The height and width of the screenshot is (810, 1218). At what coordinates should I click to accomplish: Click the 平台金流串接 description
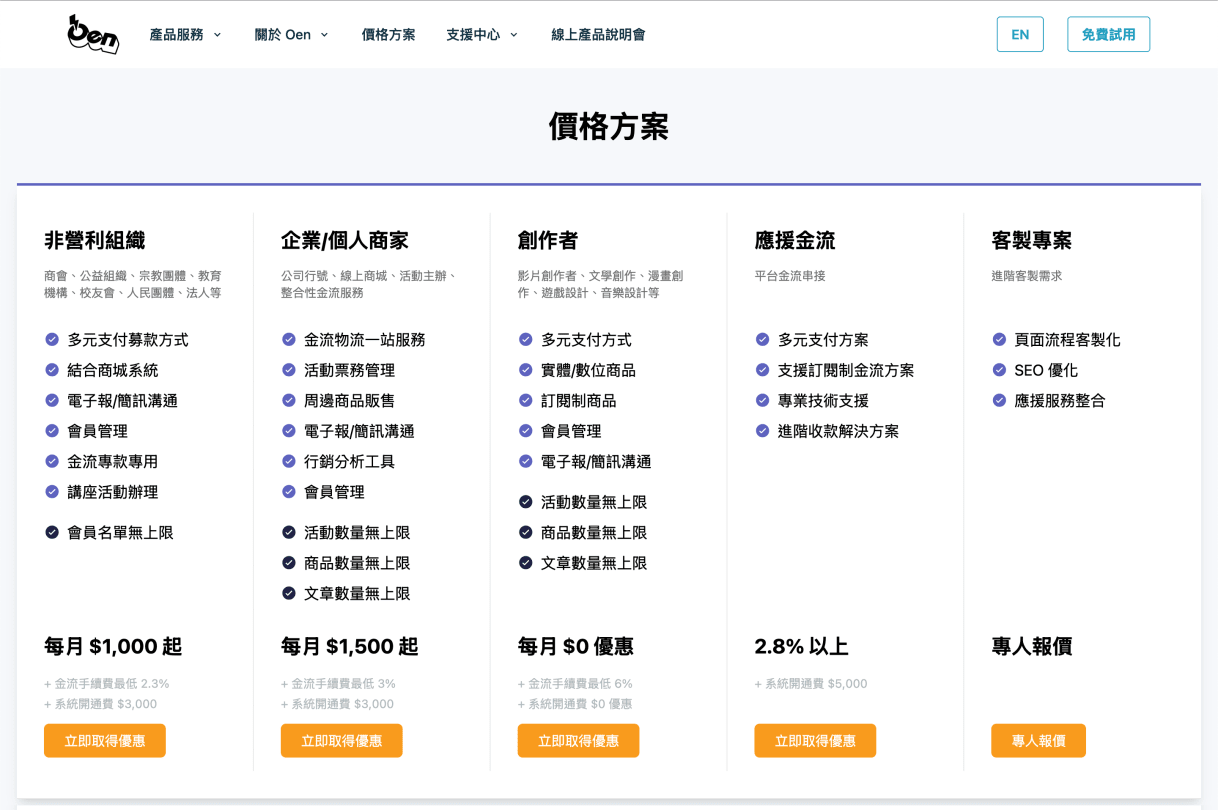[790, 276]
